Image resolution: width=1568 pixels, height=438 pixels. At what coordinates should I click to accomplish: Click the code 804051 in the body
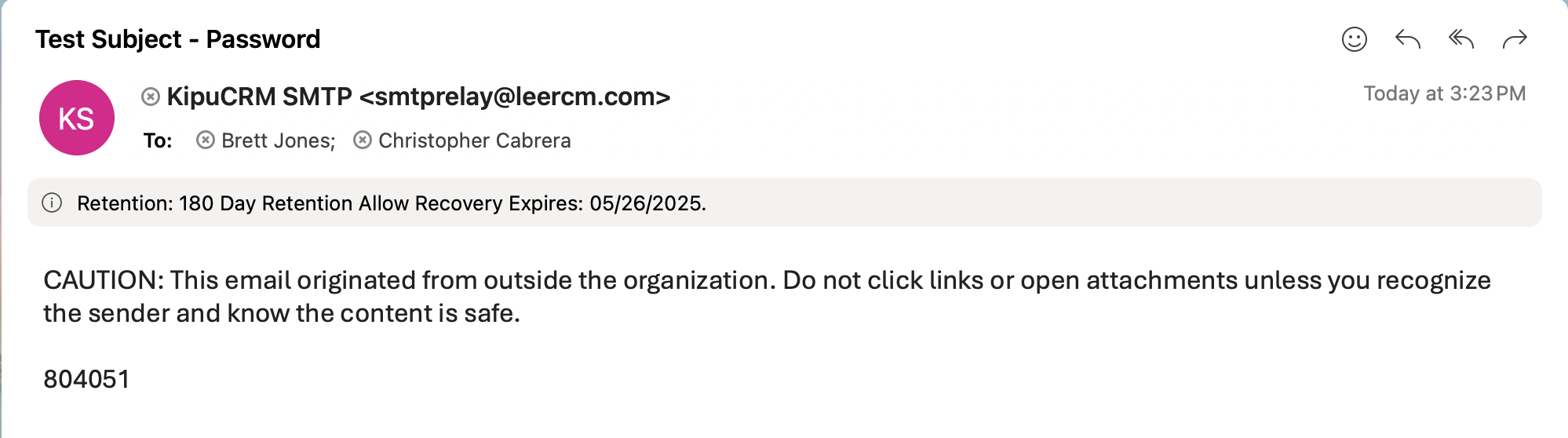pos(86,379)
